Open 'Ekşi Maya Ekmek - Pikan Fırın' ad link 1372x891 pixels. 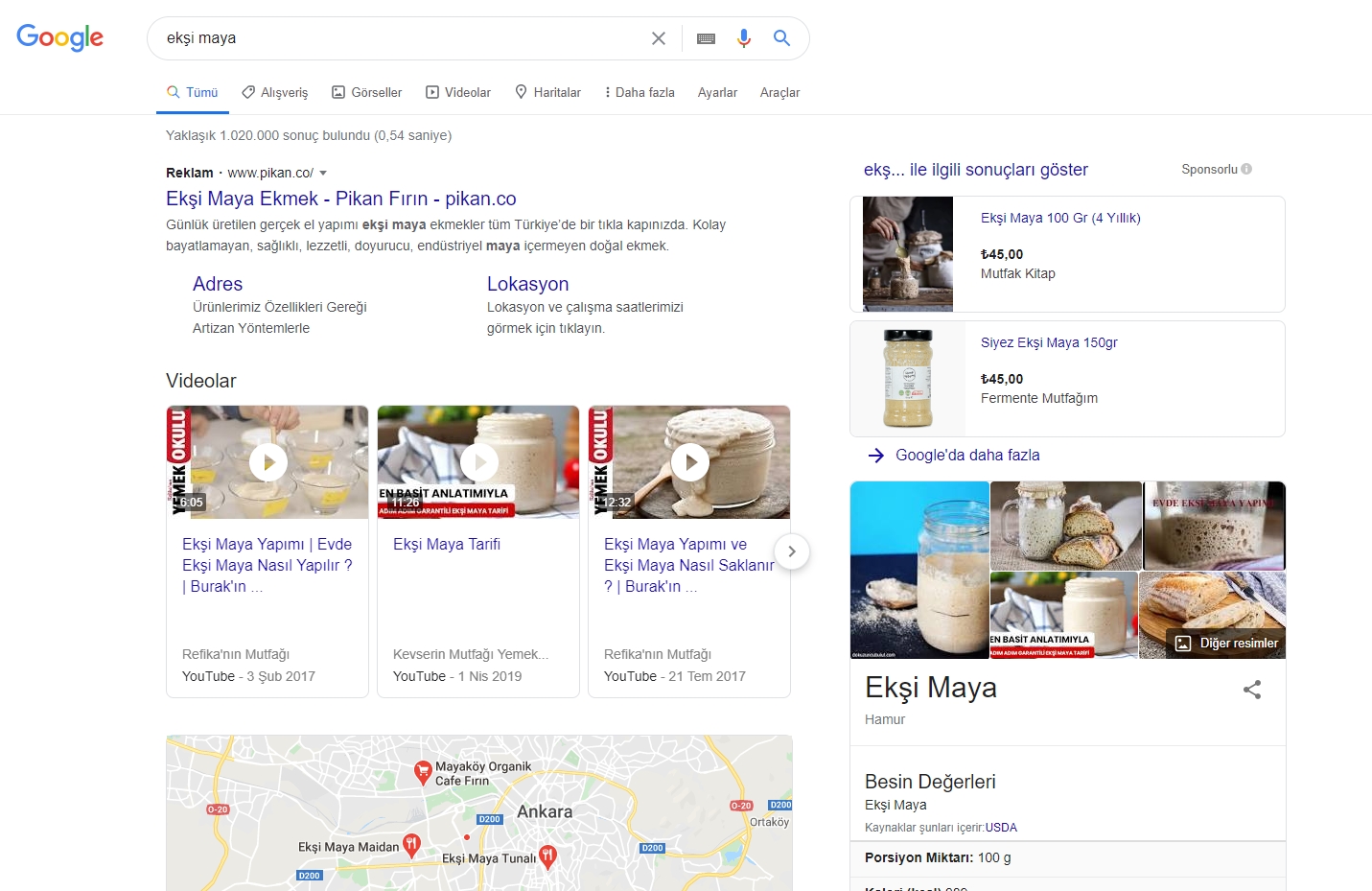pyautogui.click(x=341, y=199)
